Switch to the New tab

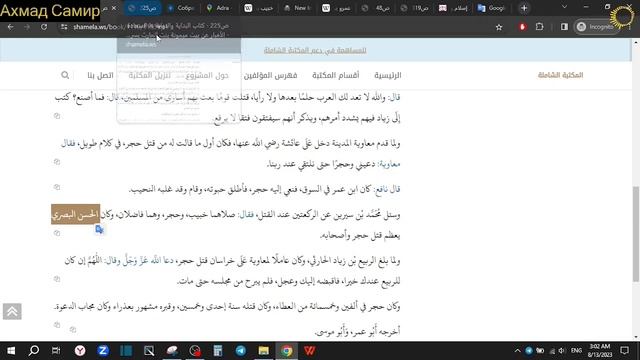298,8
